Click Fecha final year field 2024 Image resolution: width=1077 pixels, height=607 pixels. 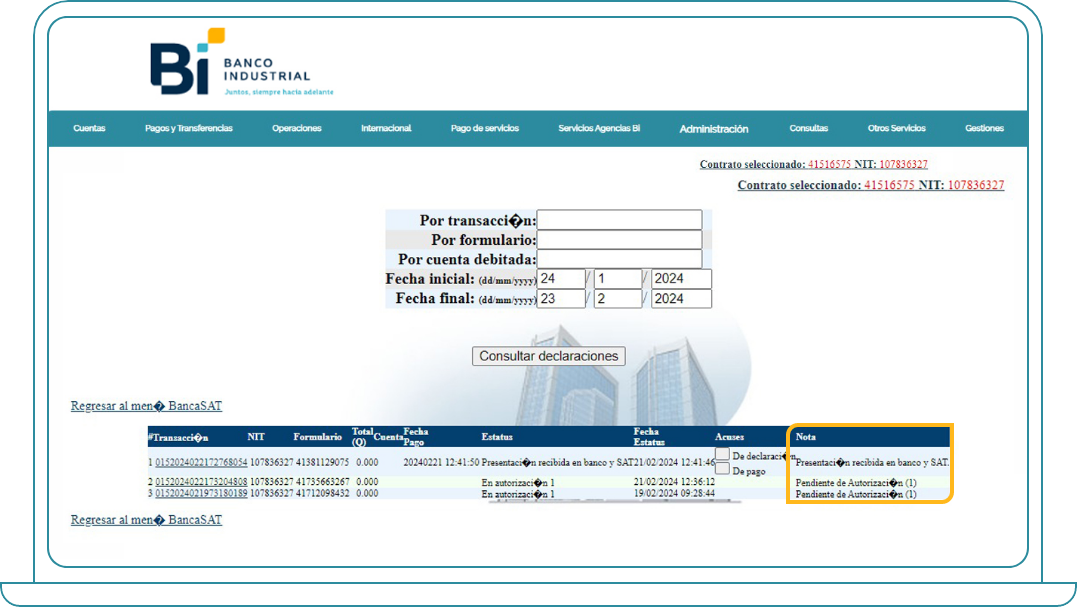pyautogui.click(x=681, y=299)
